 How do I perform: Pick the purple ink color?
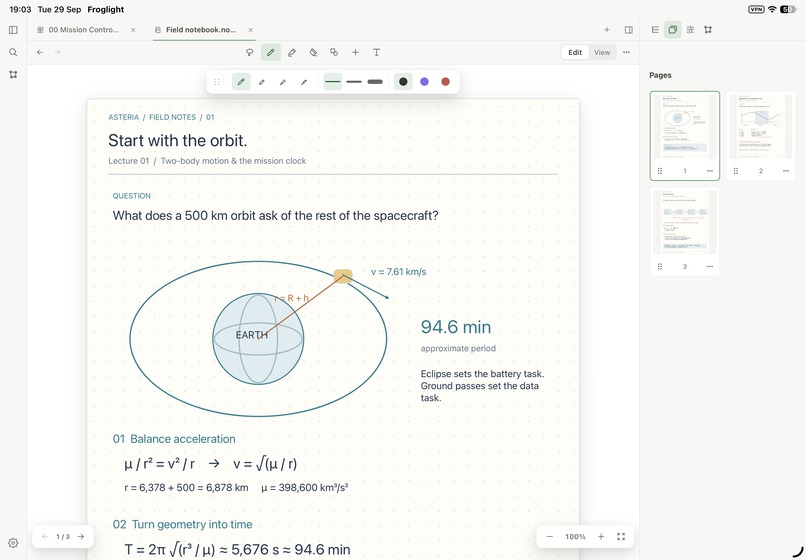pos(424,82)
